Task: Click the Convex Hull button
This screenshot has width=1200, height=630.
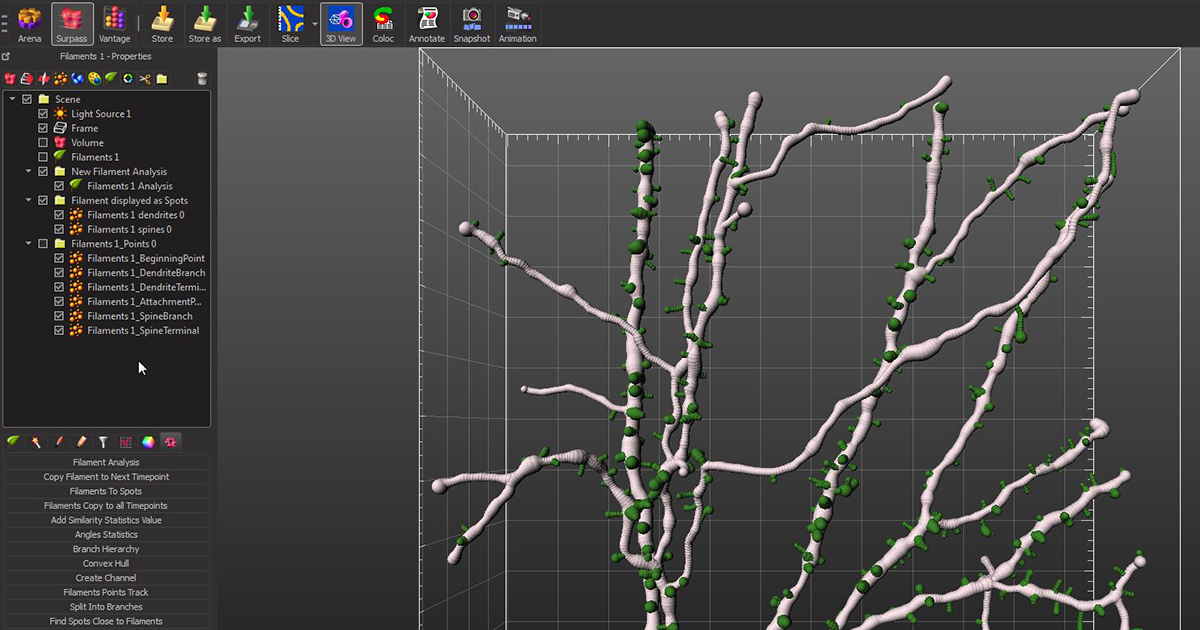Action: coord(106,563)
